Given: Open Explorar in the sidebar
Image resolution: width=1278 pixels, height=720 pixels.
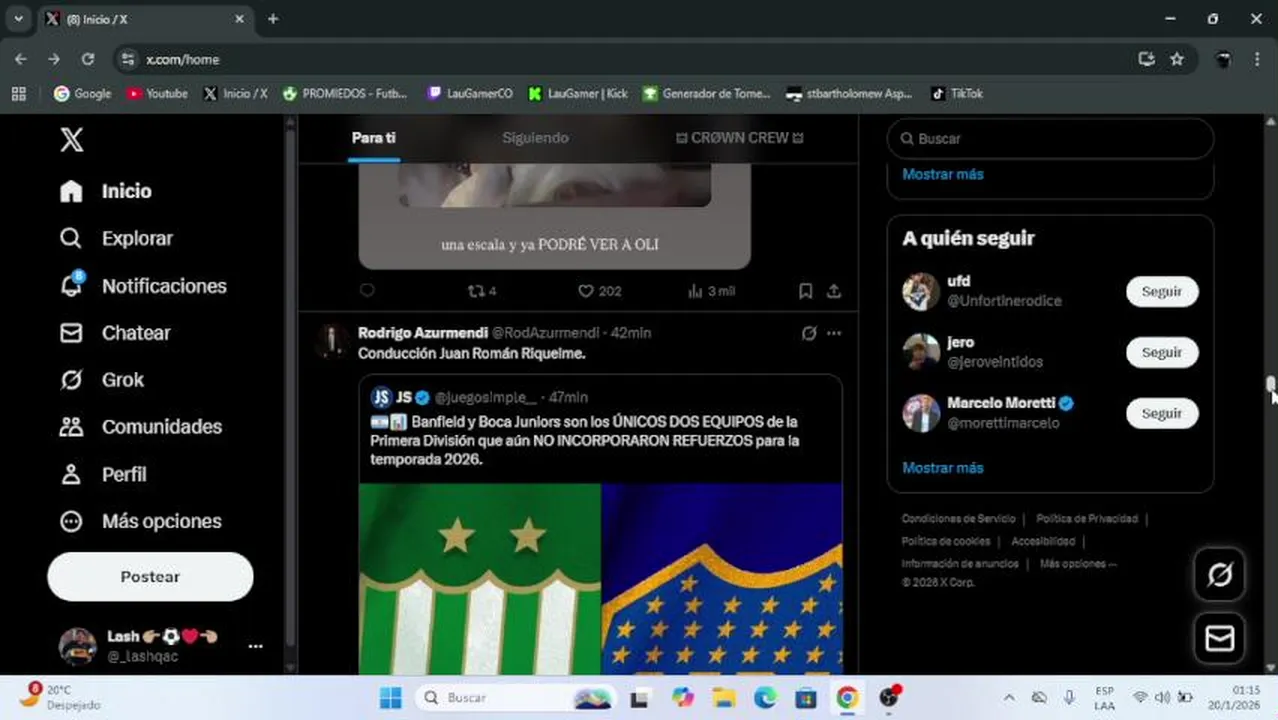Looking at the screenshot, I should [x=116, y=238].
